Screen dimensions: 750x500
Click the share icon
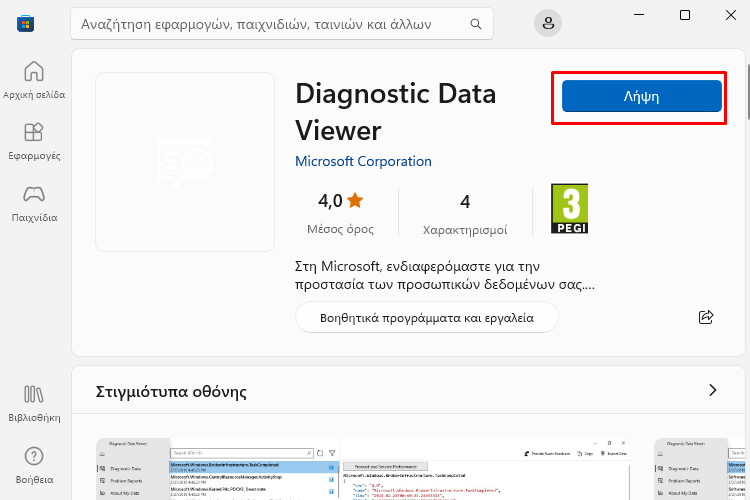(x=706, y=317)
